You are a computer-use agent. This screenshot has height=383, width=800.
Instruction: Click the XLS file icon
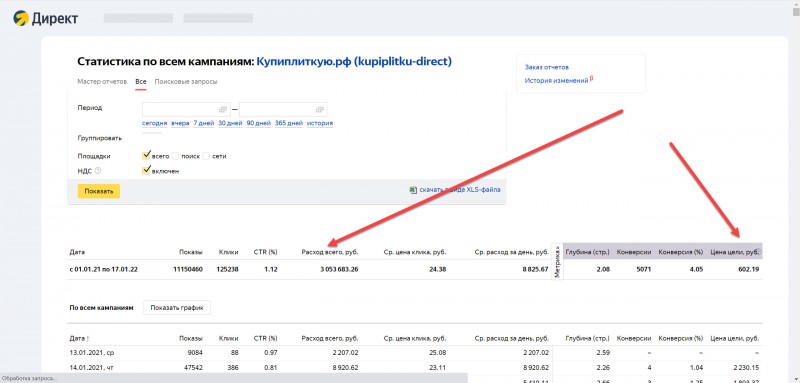pyautogui.click(x=413, y=189)
